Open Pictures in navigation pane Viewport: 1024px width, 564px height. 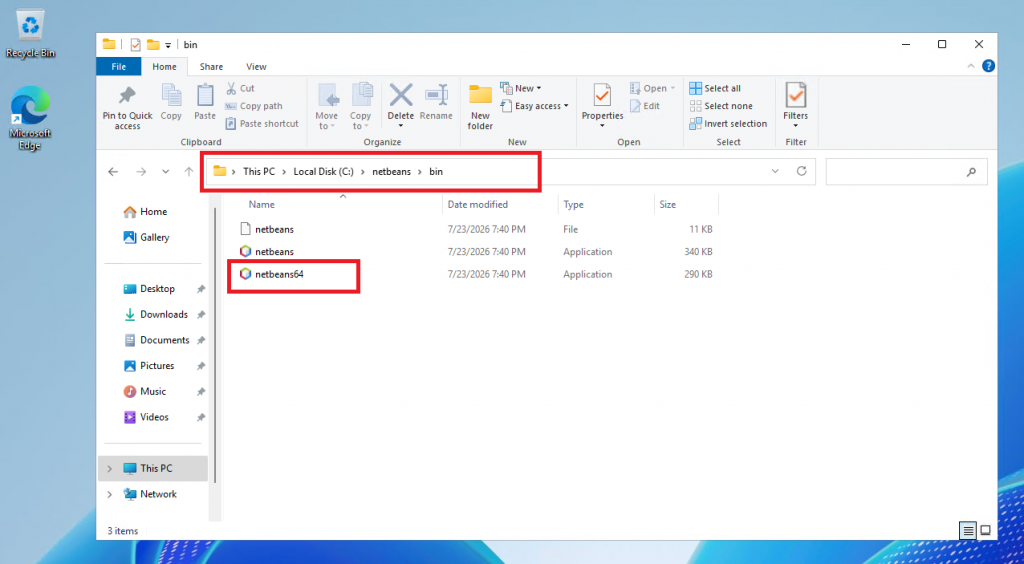[157, 366]
